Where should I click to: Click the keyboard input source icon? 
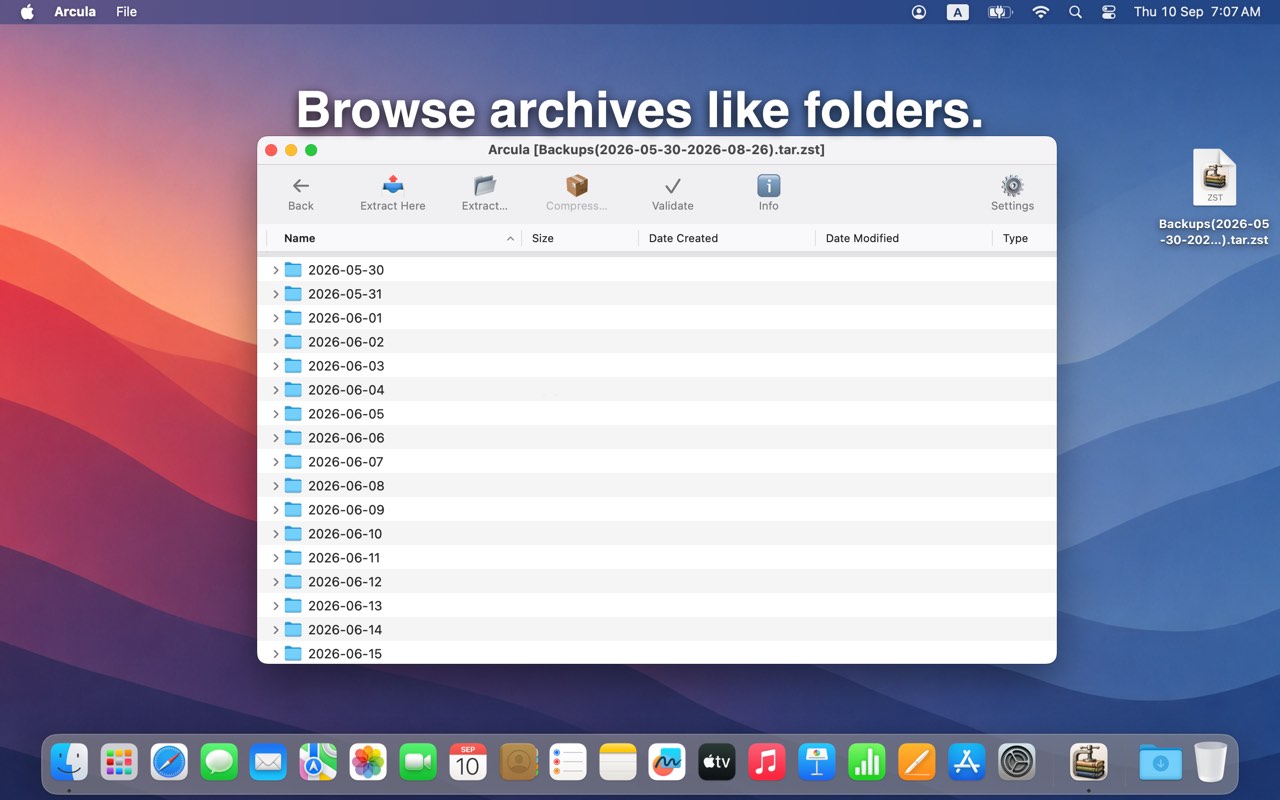[958, 12]
